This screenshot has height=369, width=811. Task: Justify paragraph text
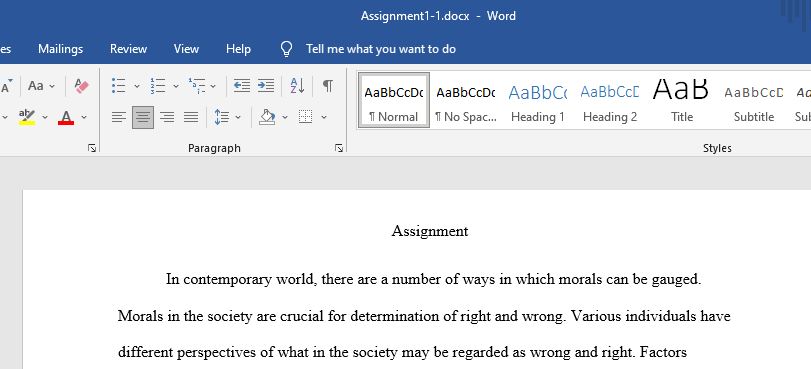click(191, 117)
